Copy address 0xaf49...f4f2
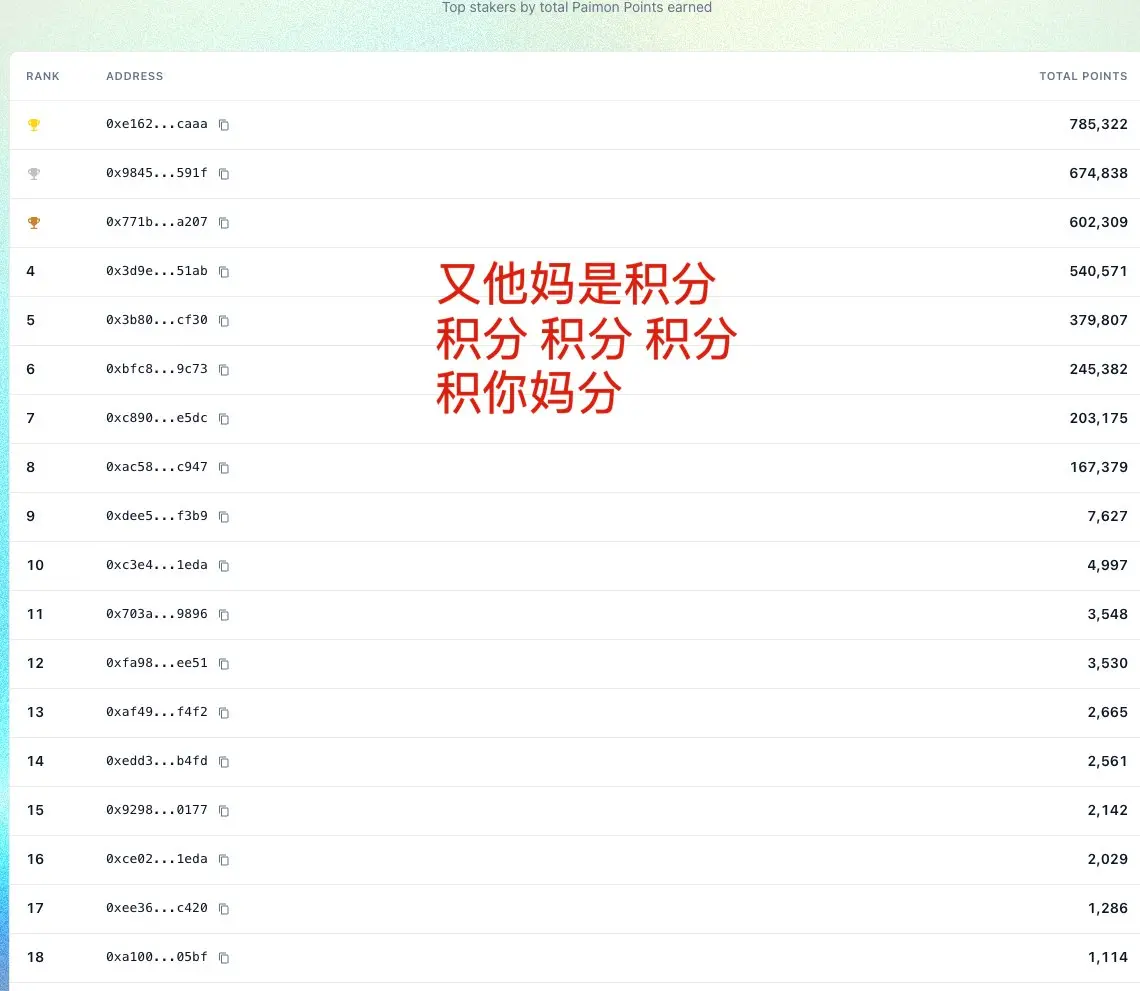Viewport: 1140px width, 991px height. [x=224, y=713]
